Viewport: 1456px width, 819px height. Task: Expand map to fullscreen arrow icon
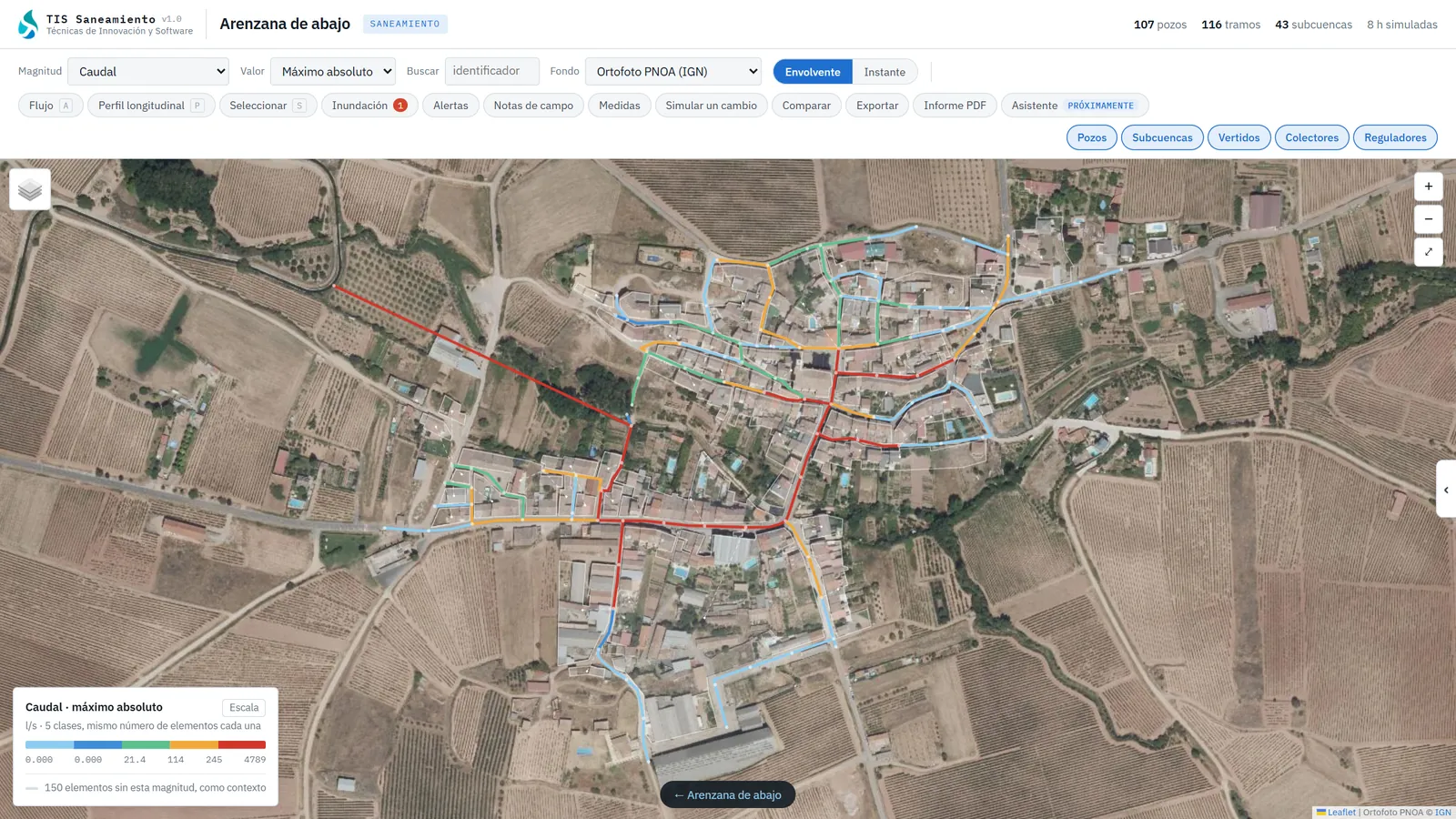click(1428, 252)
